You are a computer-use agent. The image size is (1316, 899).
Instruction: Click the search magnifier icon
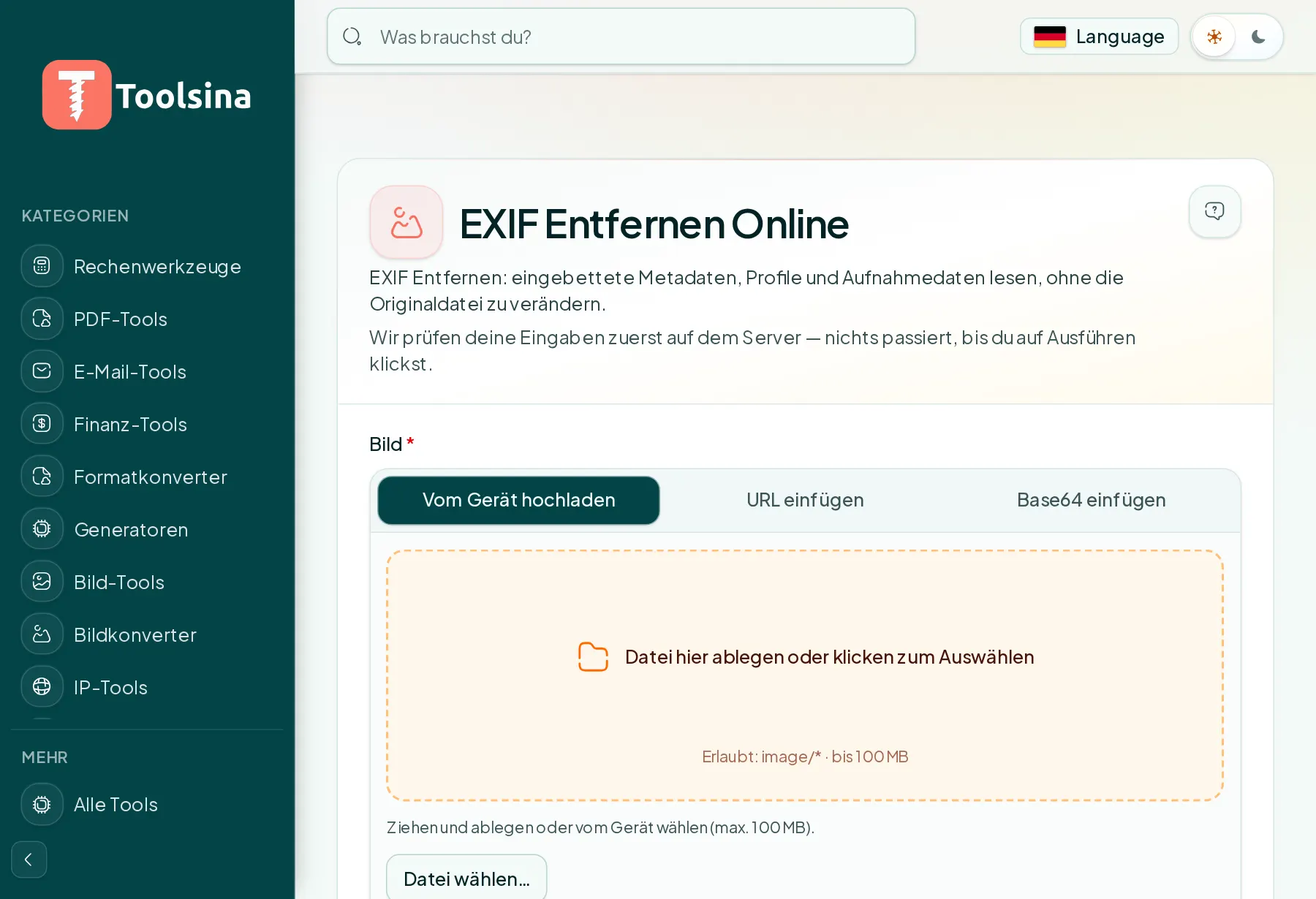tap(352, 37)
